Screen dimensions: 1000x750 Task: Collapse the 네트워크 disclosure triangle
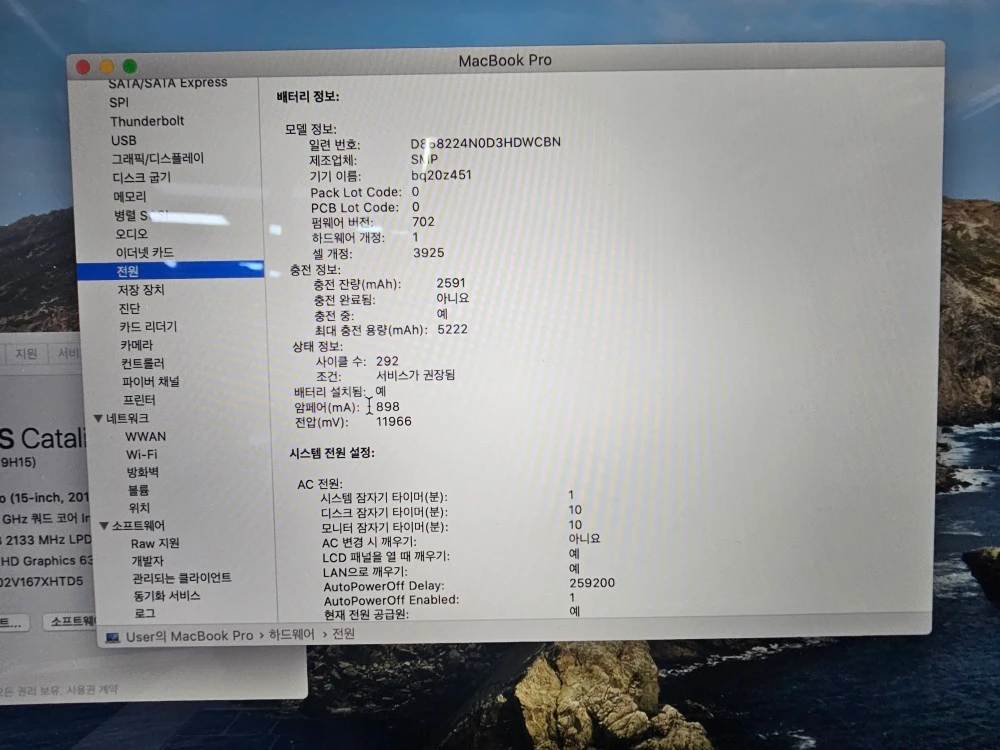point(98,418)
